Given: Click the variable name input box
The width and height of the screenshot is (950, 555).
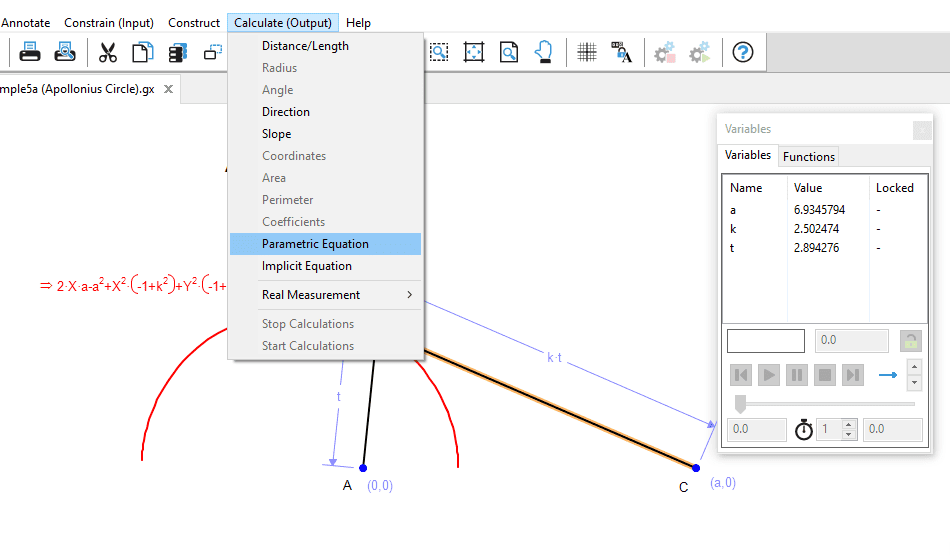Looking at the screenshot, I should click(x=766, y=341).
